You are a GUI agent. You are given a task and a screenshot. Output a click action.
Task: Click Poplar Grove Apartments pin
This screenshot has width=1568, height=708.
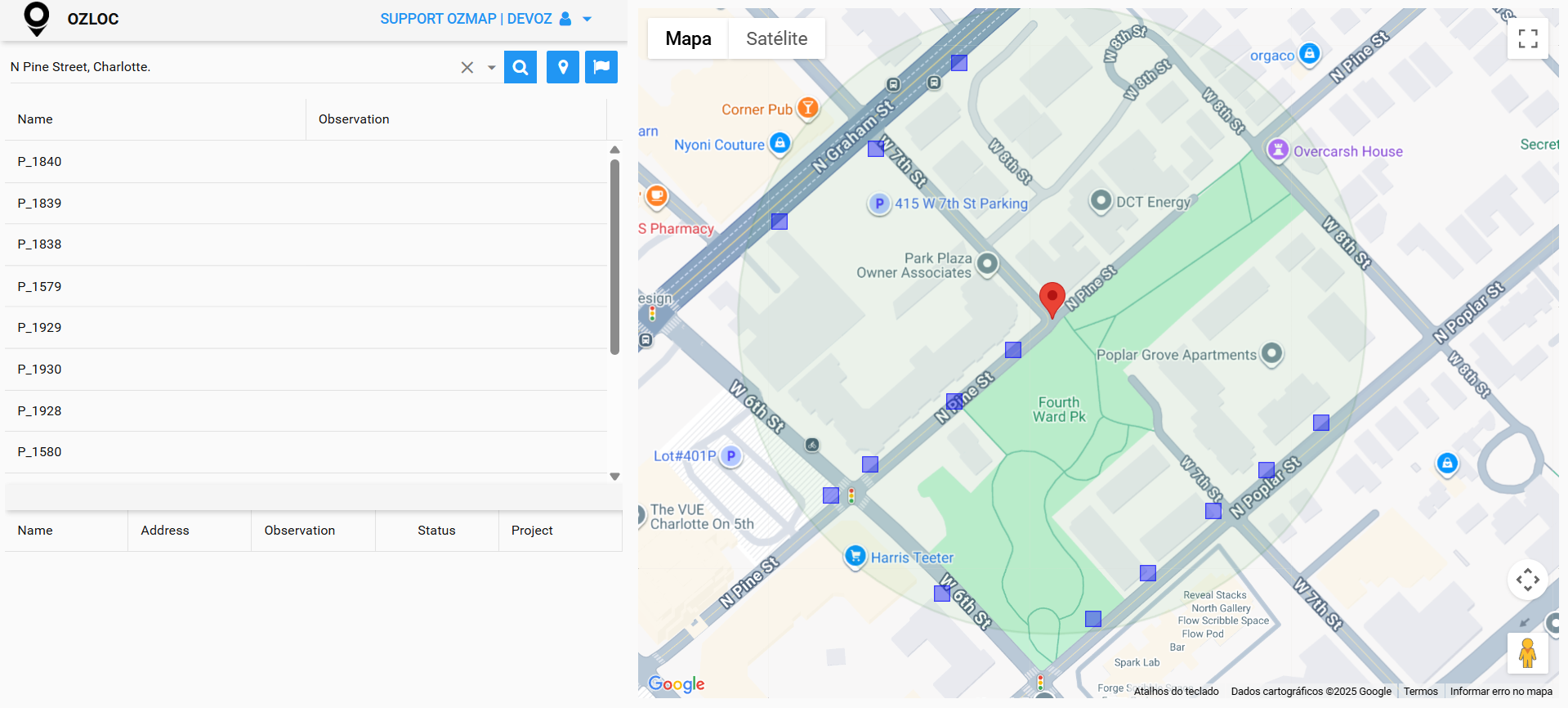1271,353
